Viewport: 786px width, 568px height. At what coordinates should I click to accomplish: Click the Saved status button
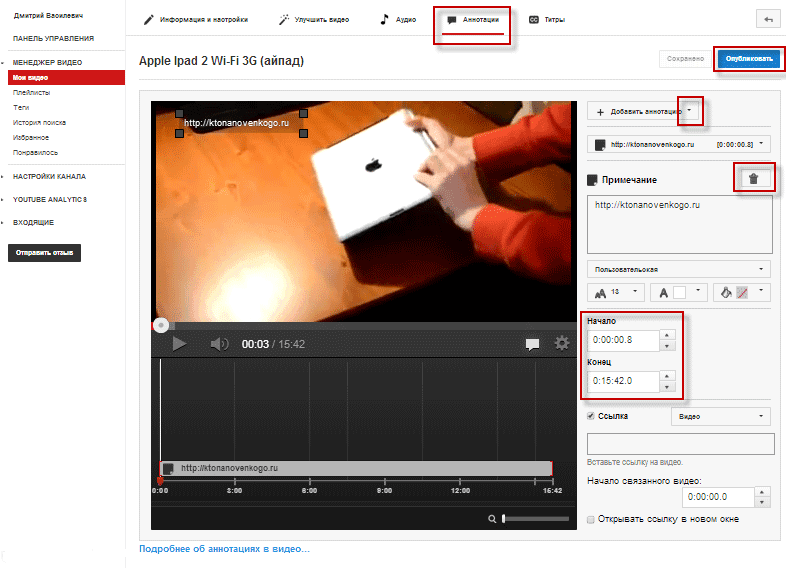point(685,59)
